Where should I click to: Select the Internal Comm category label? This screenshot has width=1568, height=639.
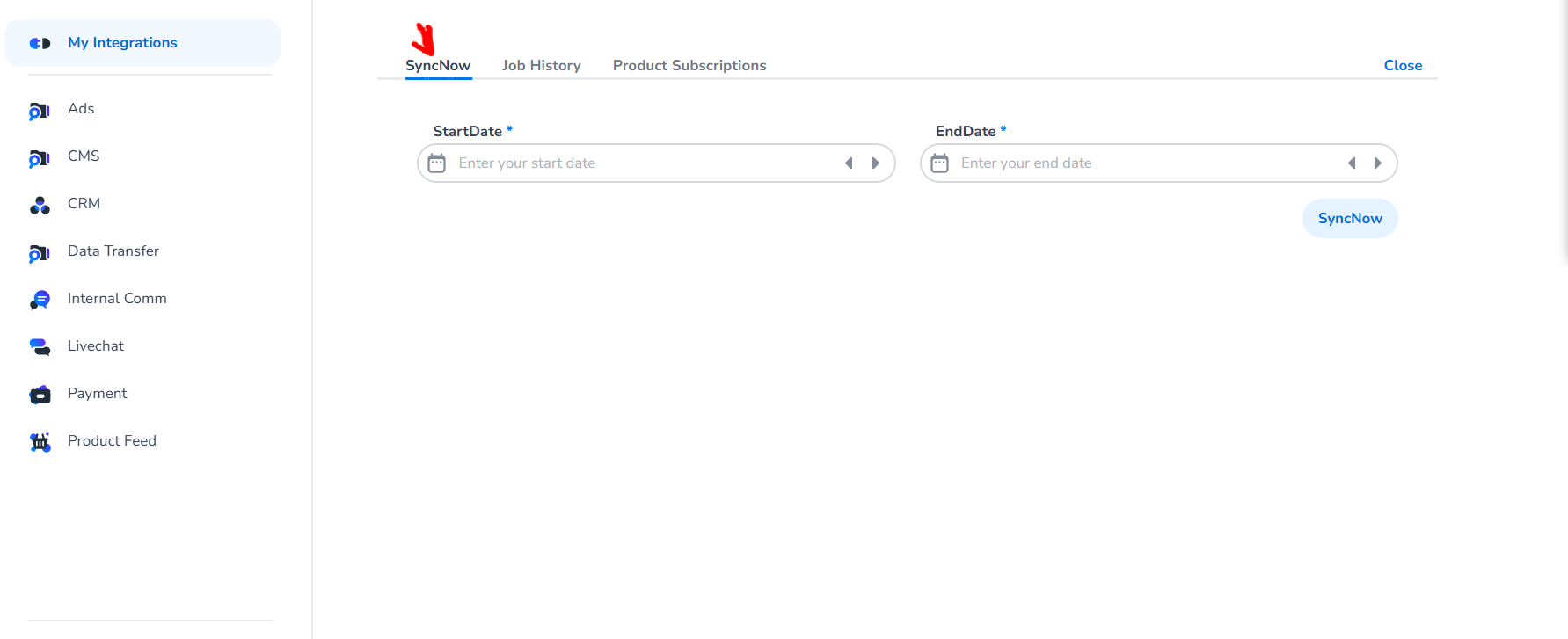(x=117, y=299)
